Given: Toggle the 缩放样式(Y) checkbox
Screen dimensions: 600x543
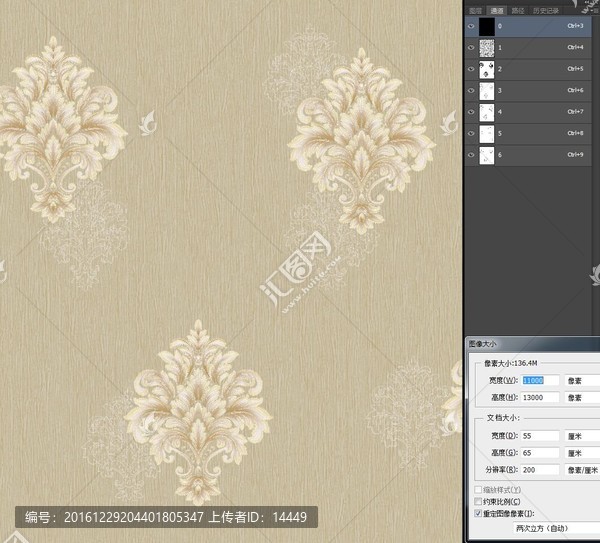Looking at the screenshot, I should click(478, 489).
